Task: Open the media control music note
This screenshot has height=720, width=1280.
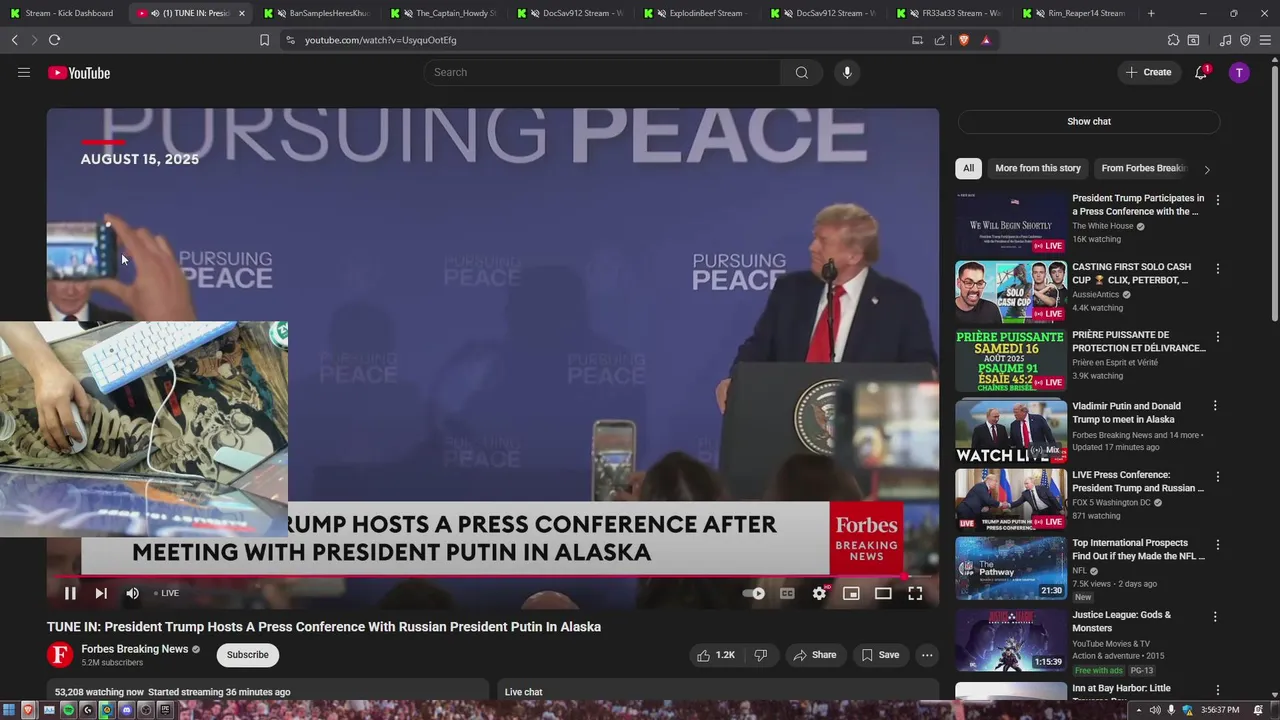Action: tap(1226, 40)
